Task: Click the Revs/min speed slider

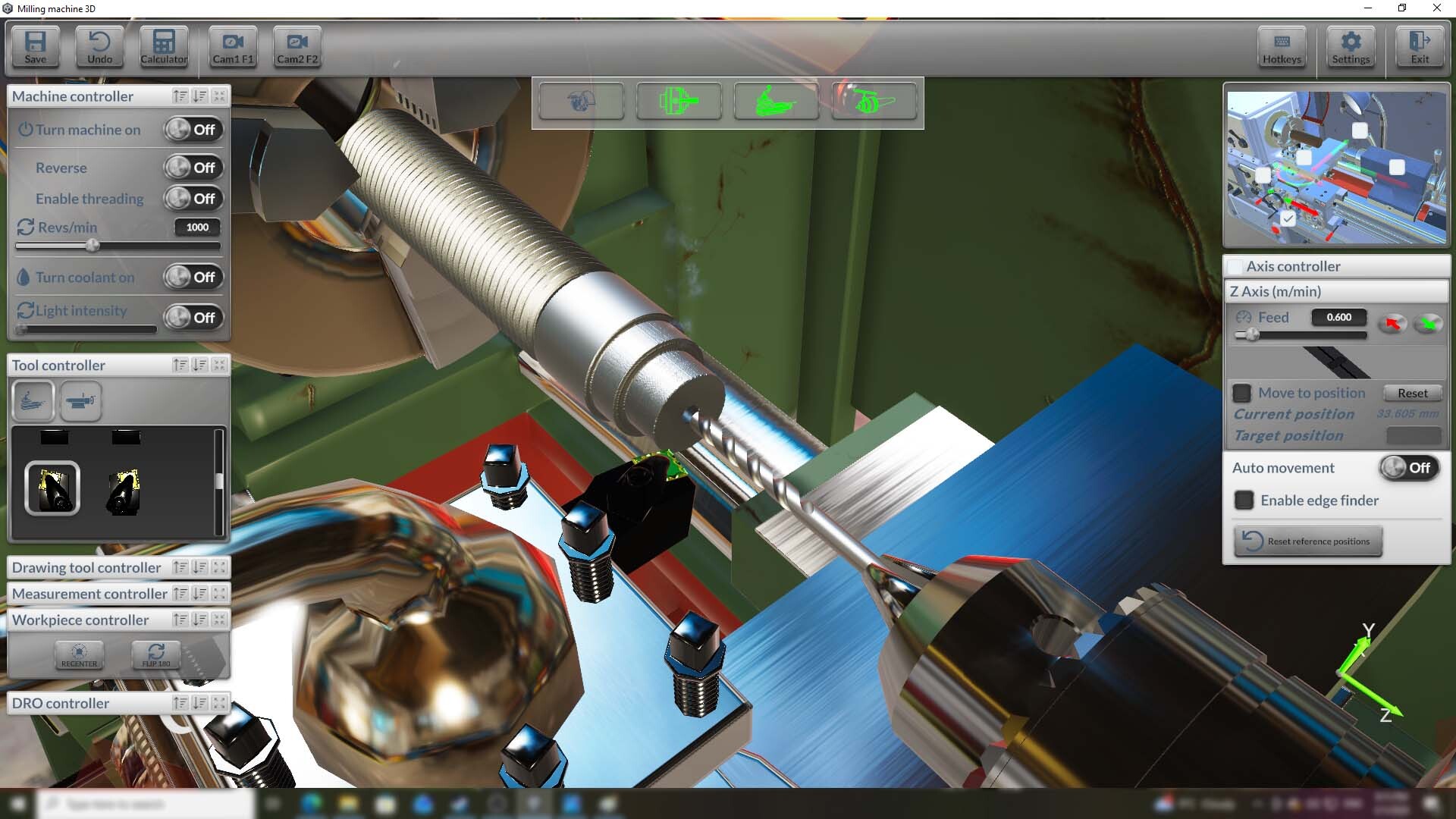Action: point(93,246)
